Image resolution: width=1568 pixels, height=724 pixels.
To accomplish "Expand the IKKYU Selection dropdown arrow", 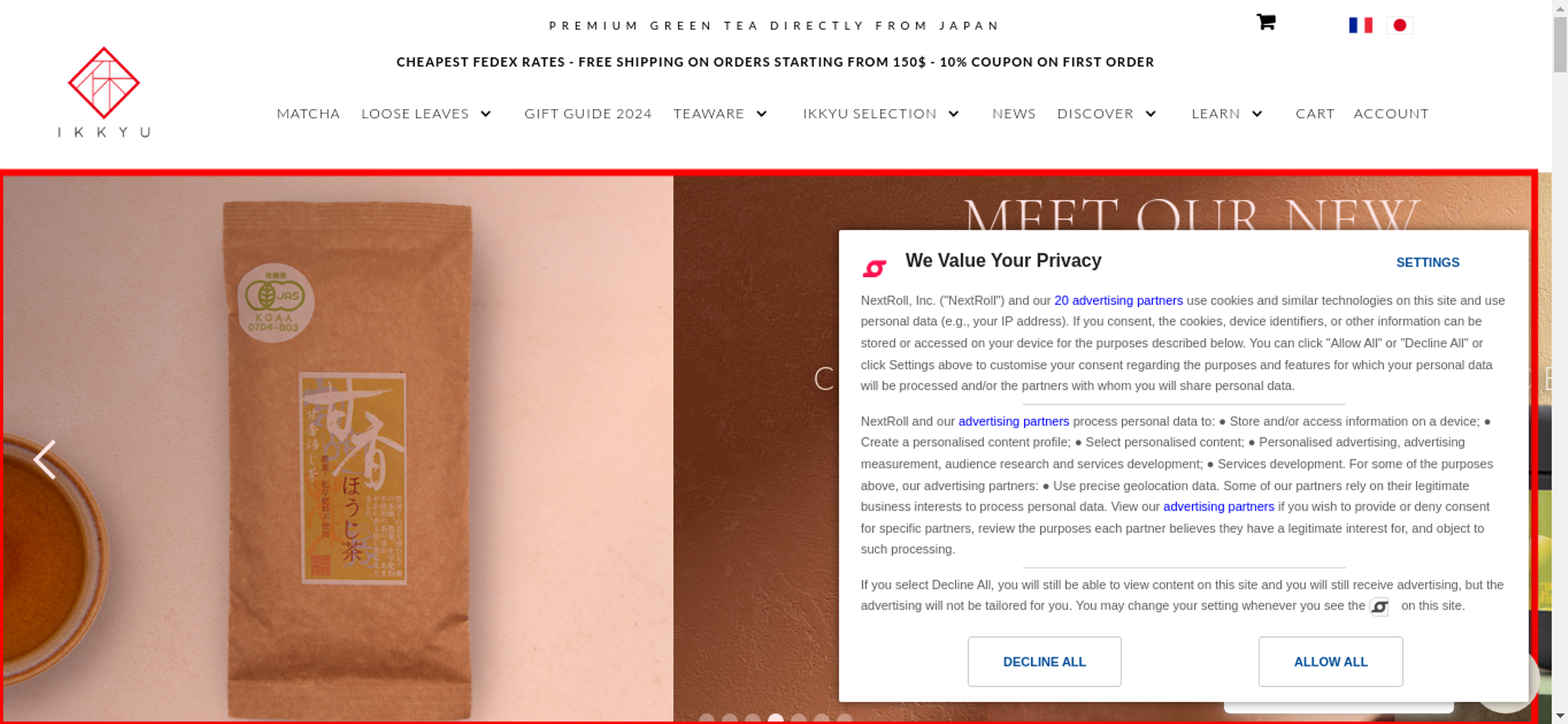I will 953,114.
